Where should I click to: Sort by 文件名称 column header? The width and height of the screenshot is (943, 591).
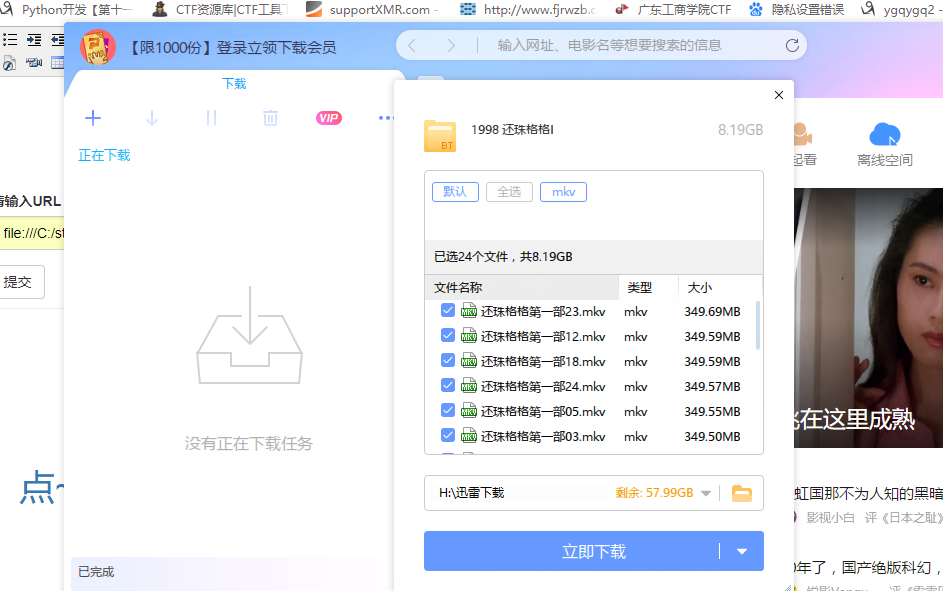[x=521, y=287]
